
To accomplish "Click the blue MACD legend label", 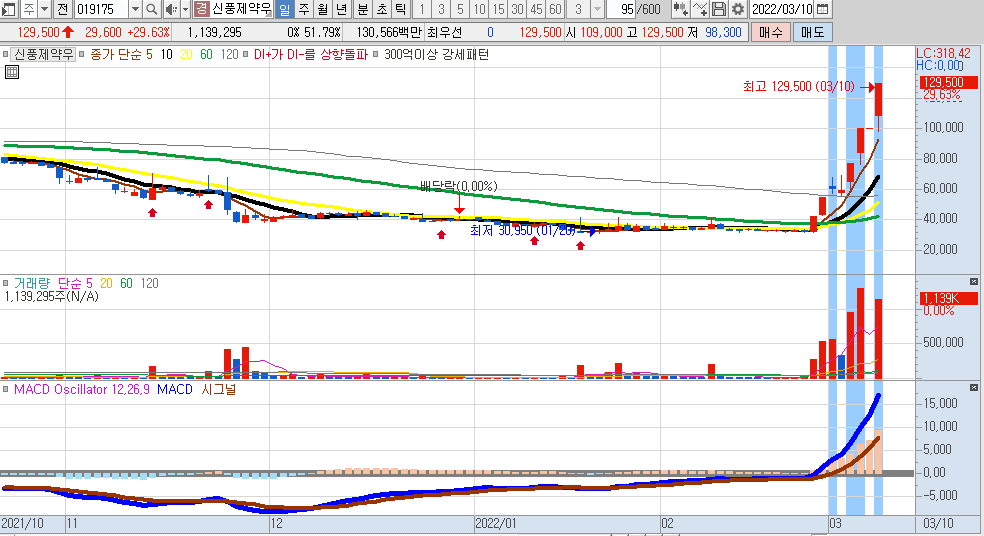I will pos(174,390).
